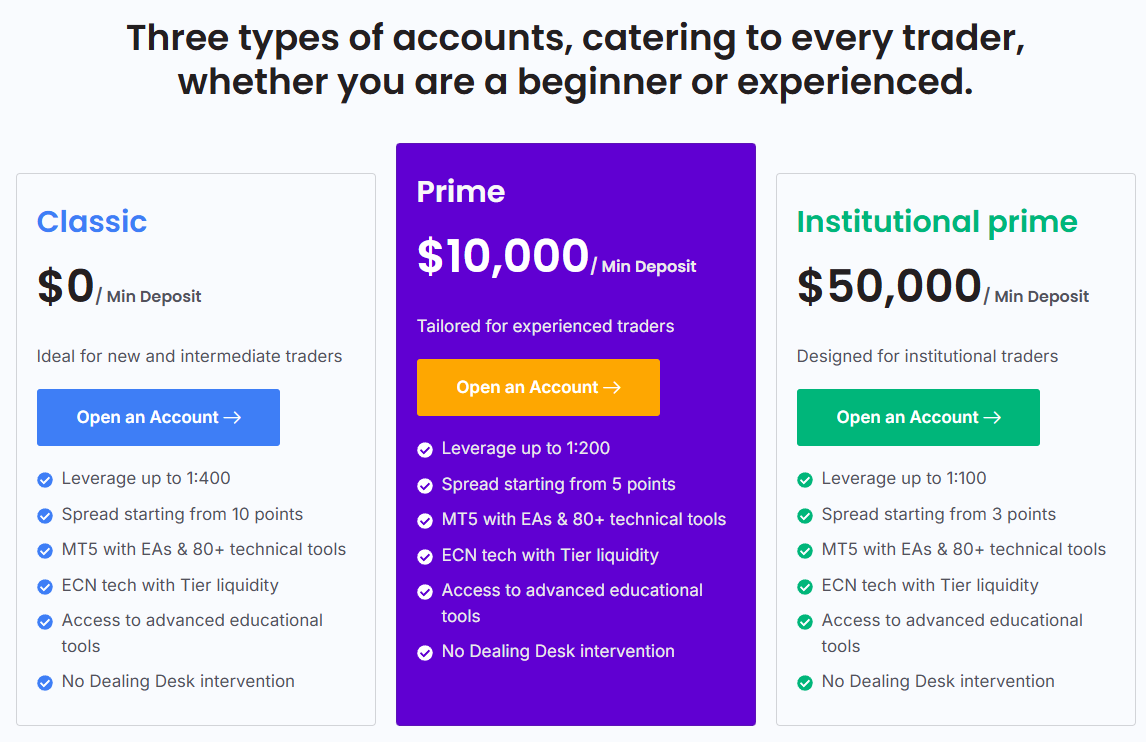Click the Classic ECN tech checkmark icon
Screen dimensions: 1146x742
45,587
